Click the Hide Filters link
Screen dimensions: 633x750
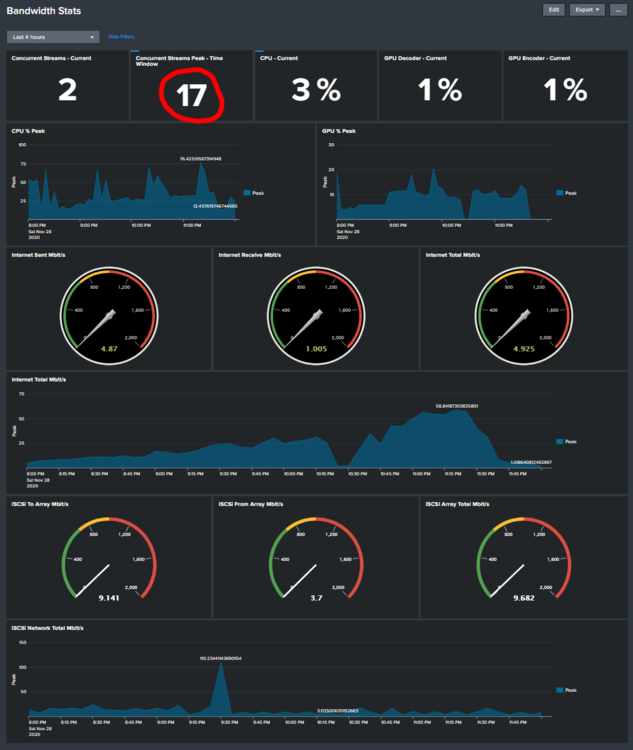pyautogui.click(x=121, y=37)
